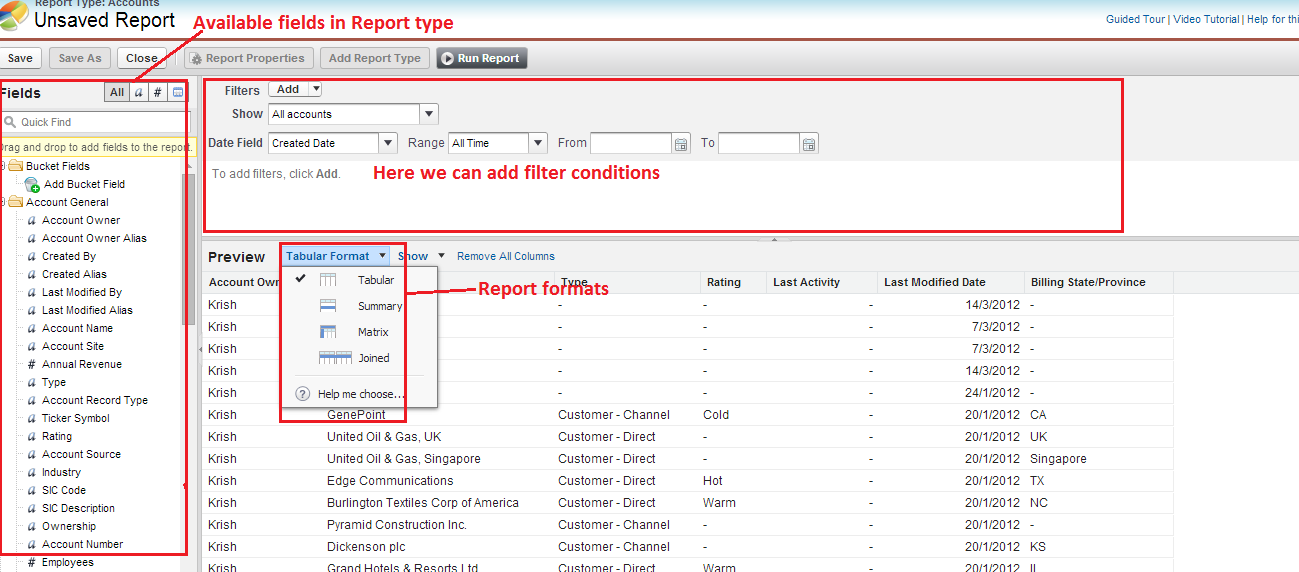Select the Account Number field

pyautogui.click(x=82, y=544)
